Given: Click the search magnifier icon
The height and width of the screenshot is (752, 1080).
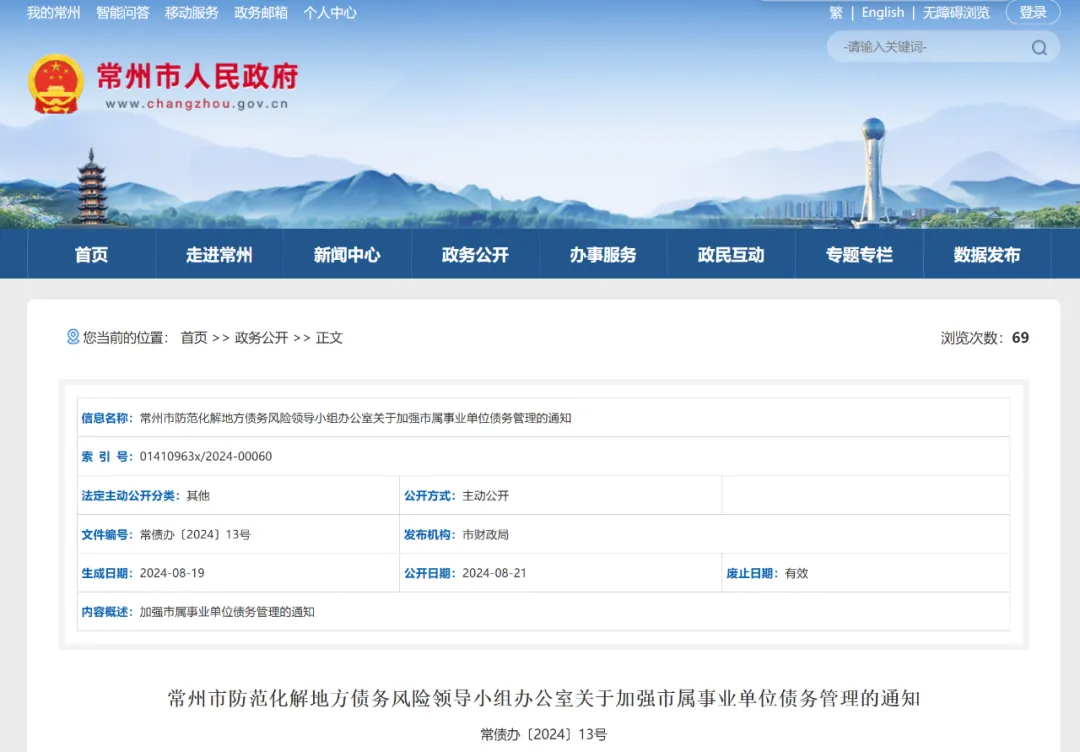Looking at the screenshot, I should [x=1039, y=47].
